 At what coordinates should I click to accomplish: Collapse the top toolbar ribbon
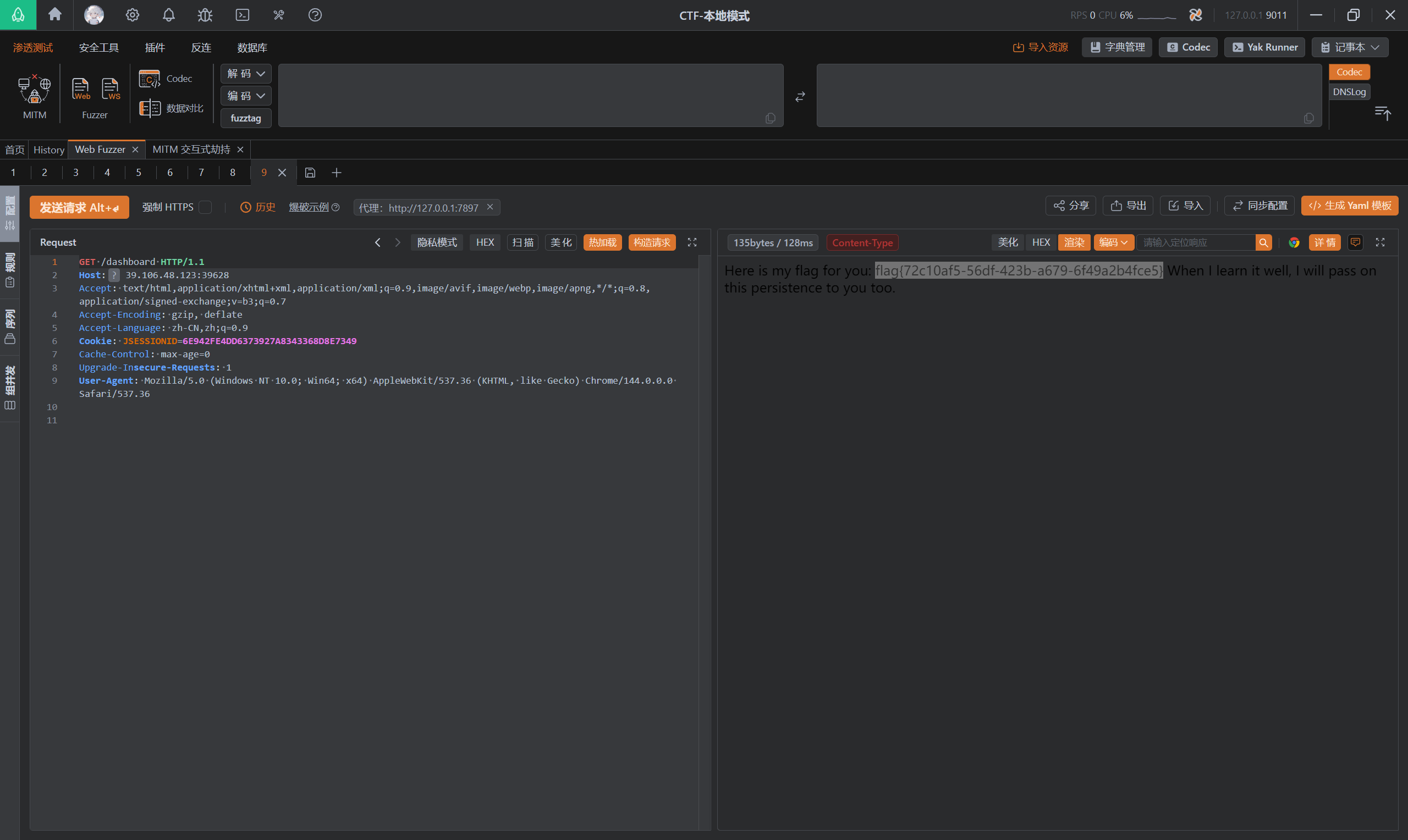(1383, 113)
